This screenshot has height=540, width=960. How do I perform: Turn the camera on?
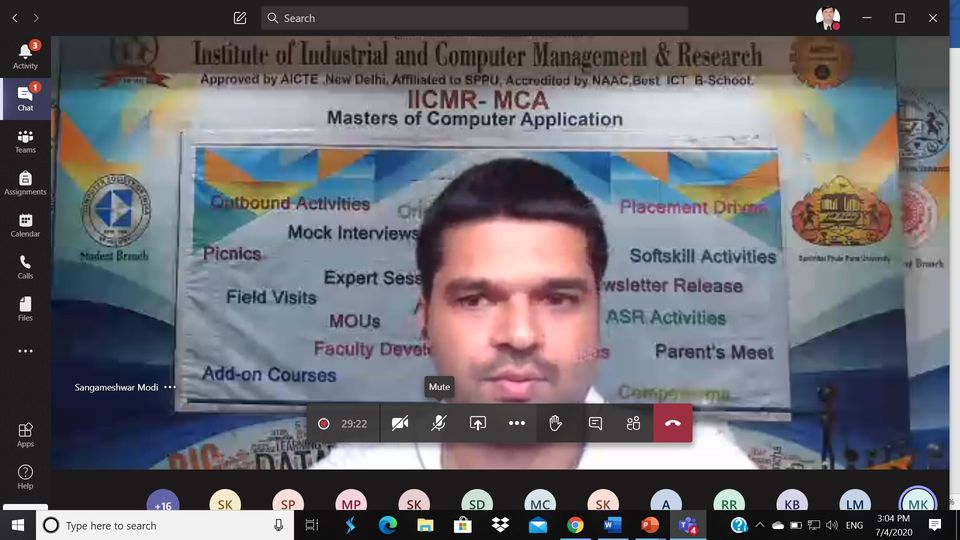[400, 423]
